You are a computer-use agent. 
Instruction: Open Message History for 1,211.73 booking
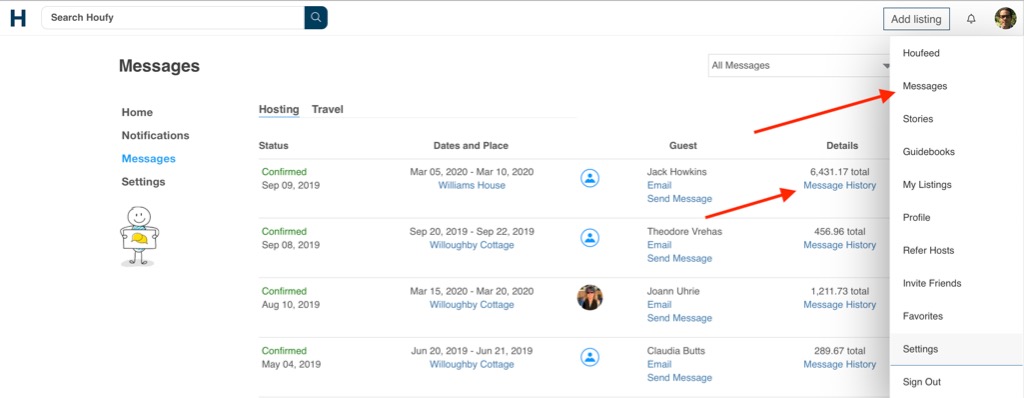[x=839, y=305]
